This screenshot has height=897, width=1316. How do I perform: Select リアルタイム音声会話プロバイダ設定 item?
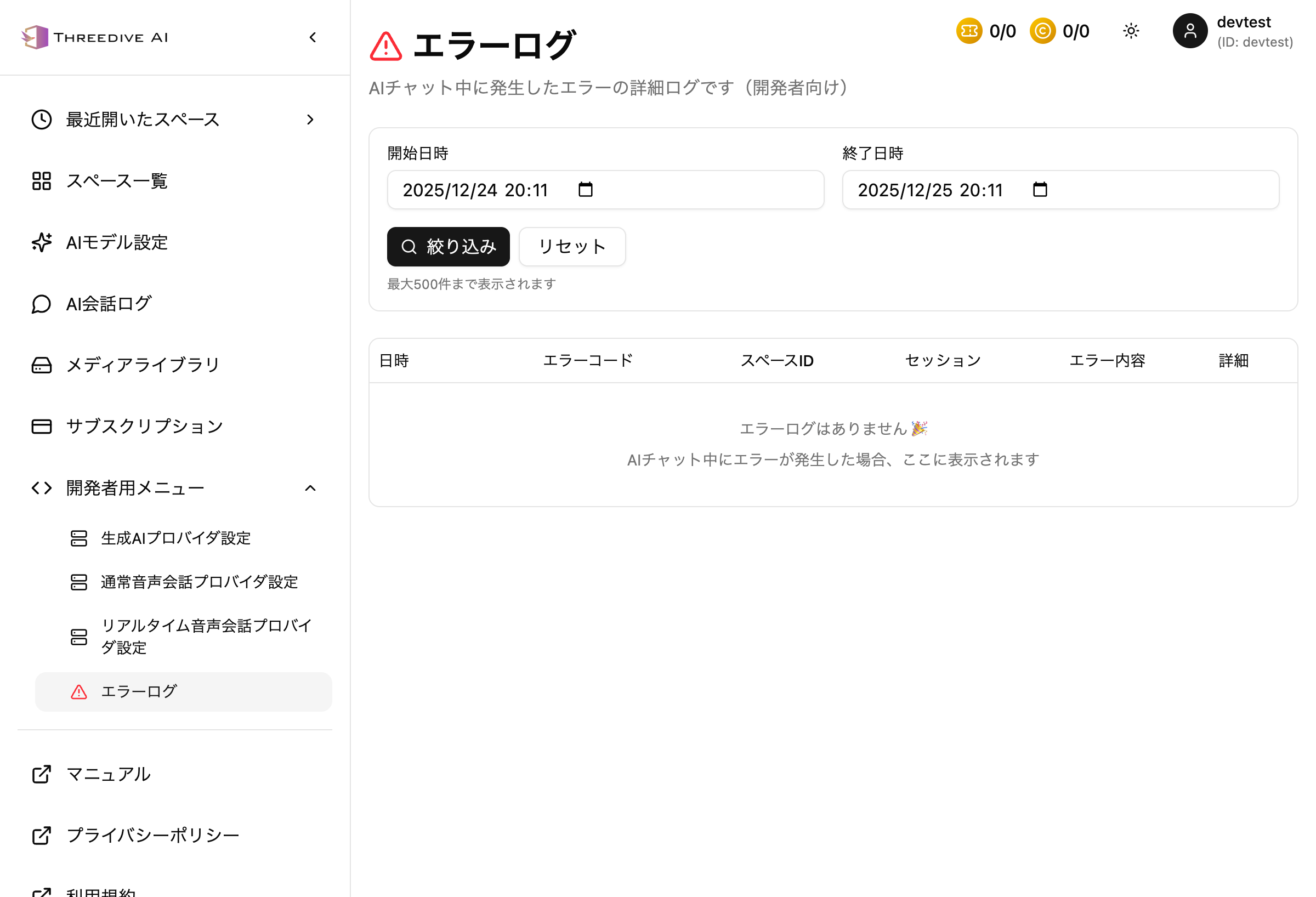click(x=184, y=637)
